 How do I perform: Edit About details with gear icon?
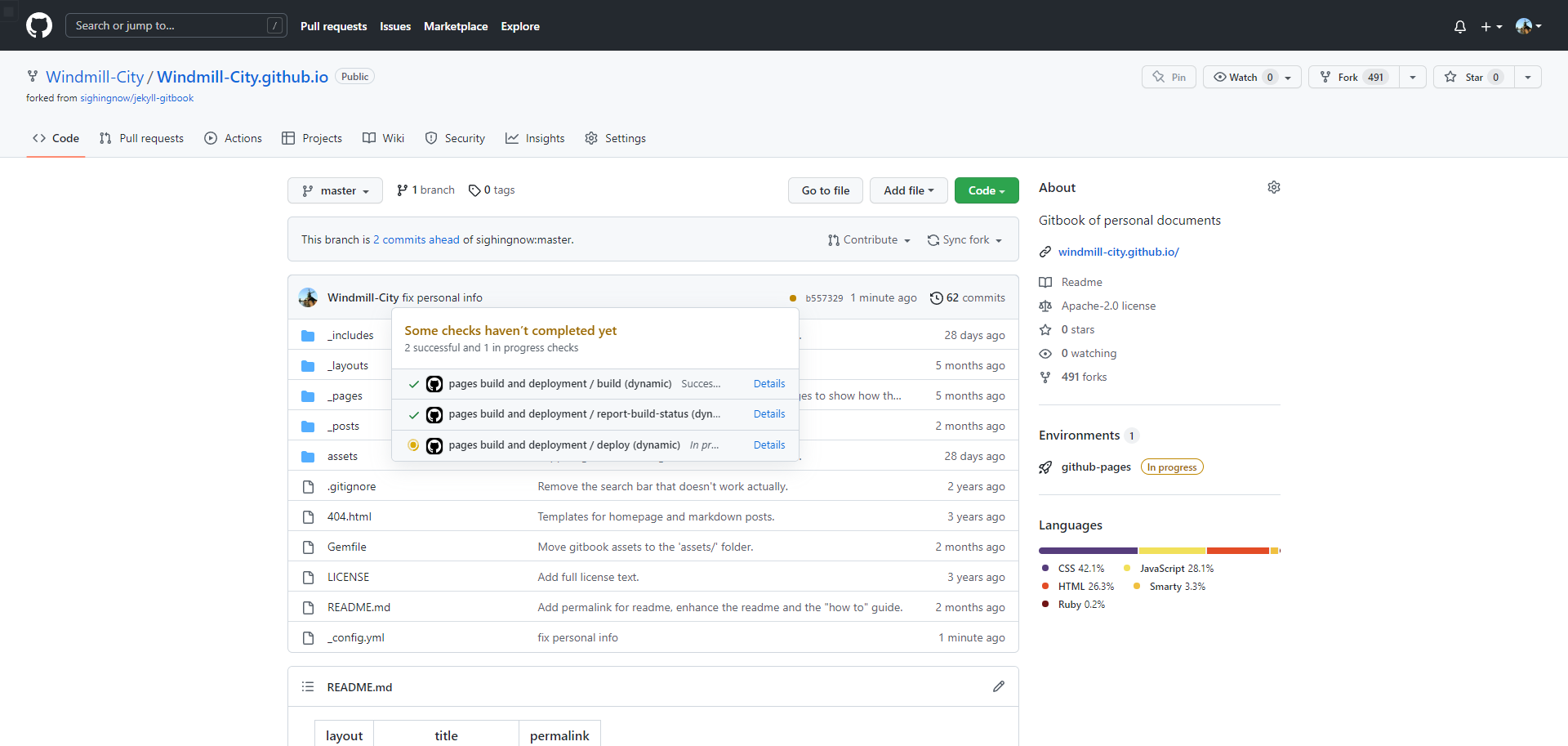tap(1273, 187)
